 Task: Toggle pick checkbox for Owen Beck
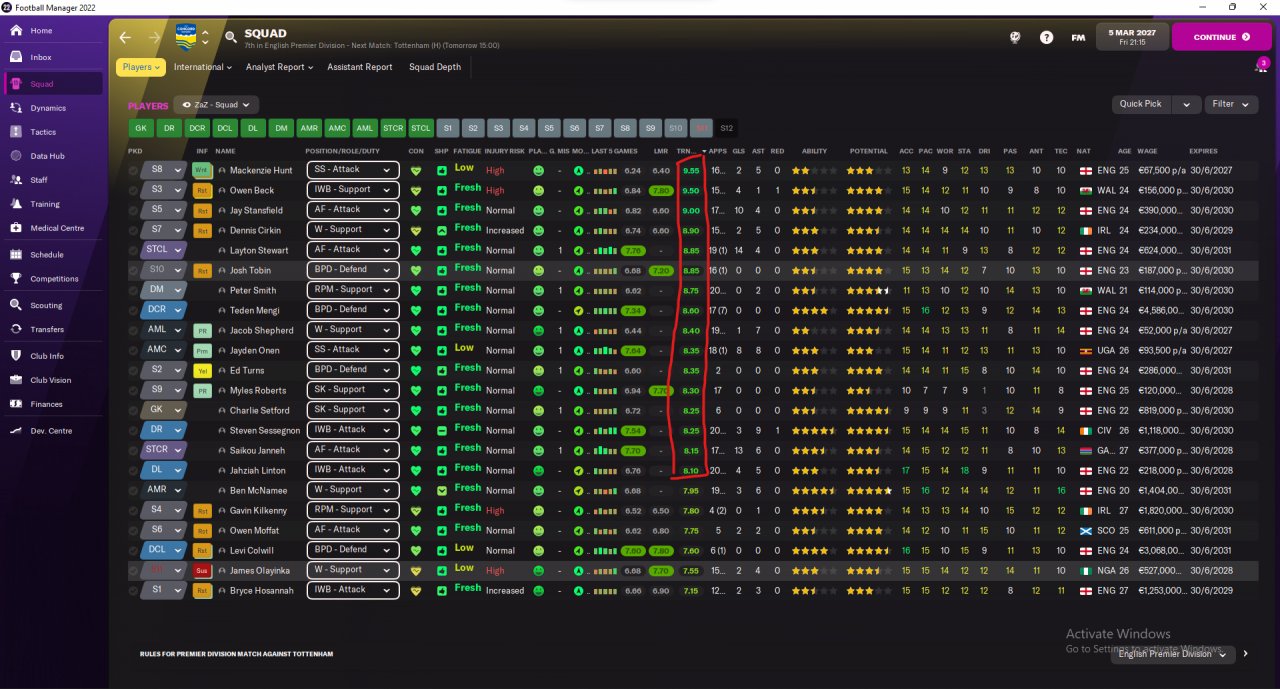133,190
